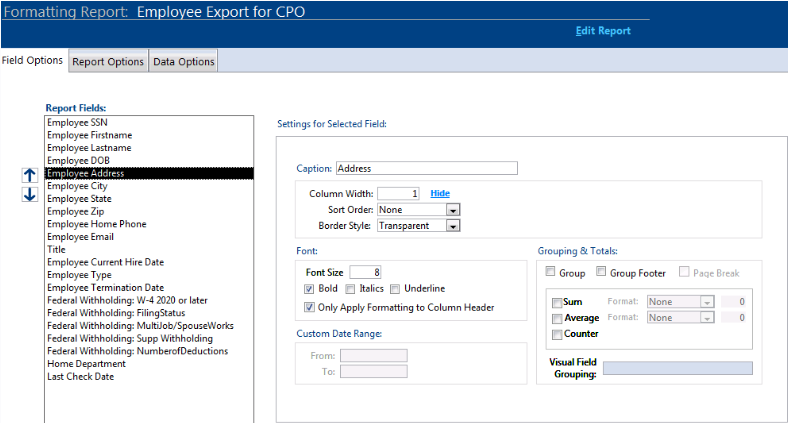The image size is (788, 423).
Task: Open the Average Format dropdown
Action: (x=707, y=318)
